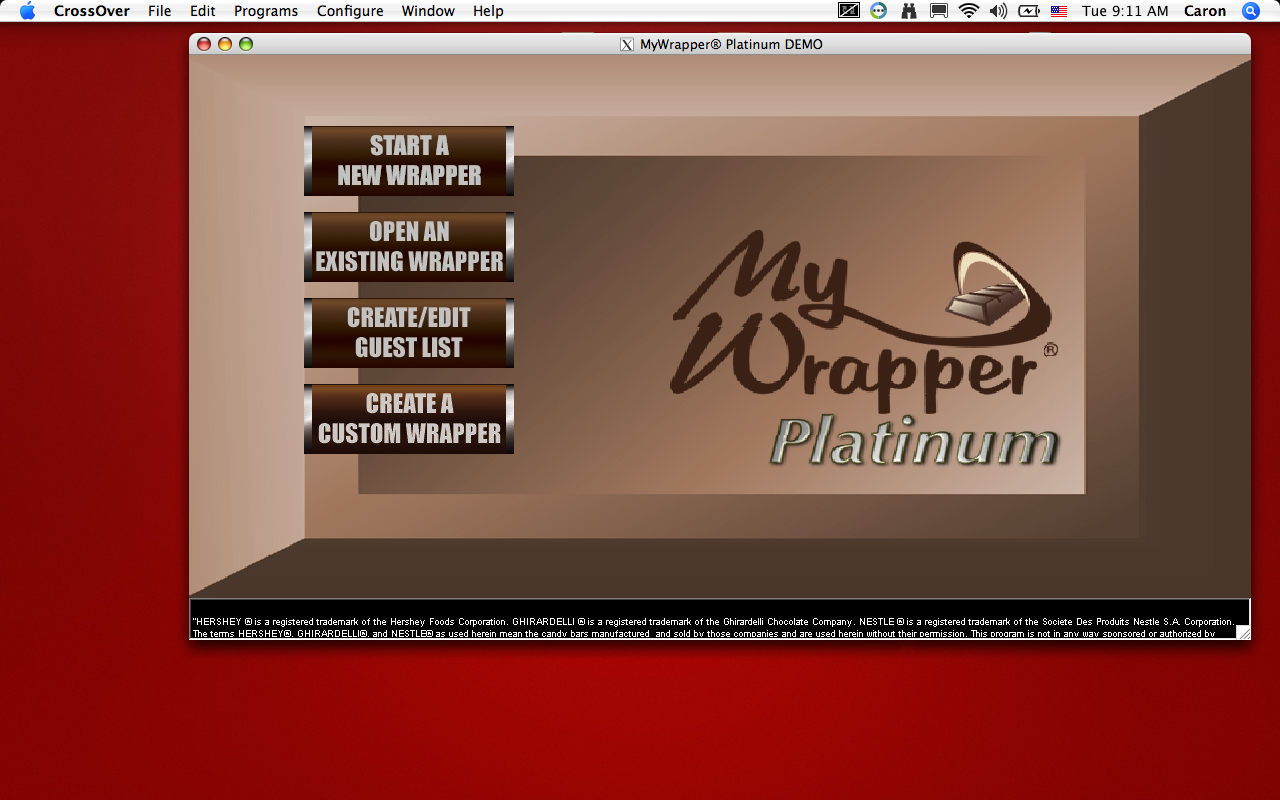Click CREATE/EDIT GUEST LIST
The width and height of the screenshot is (1280, 800).
point(408,332)
